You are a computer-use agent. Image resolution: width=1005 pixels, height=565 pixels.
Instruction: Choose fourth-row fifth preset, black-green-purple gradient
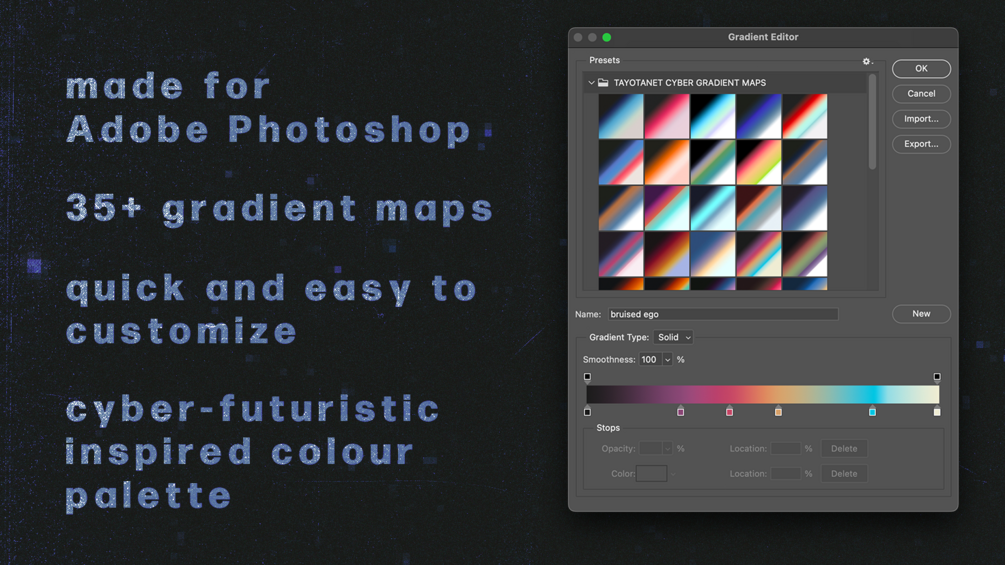coord(805,254)
